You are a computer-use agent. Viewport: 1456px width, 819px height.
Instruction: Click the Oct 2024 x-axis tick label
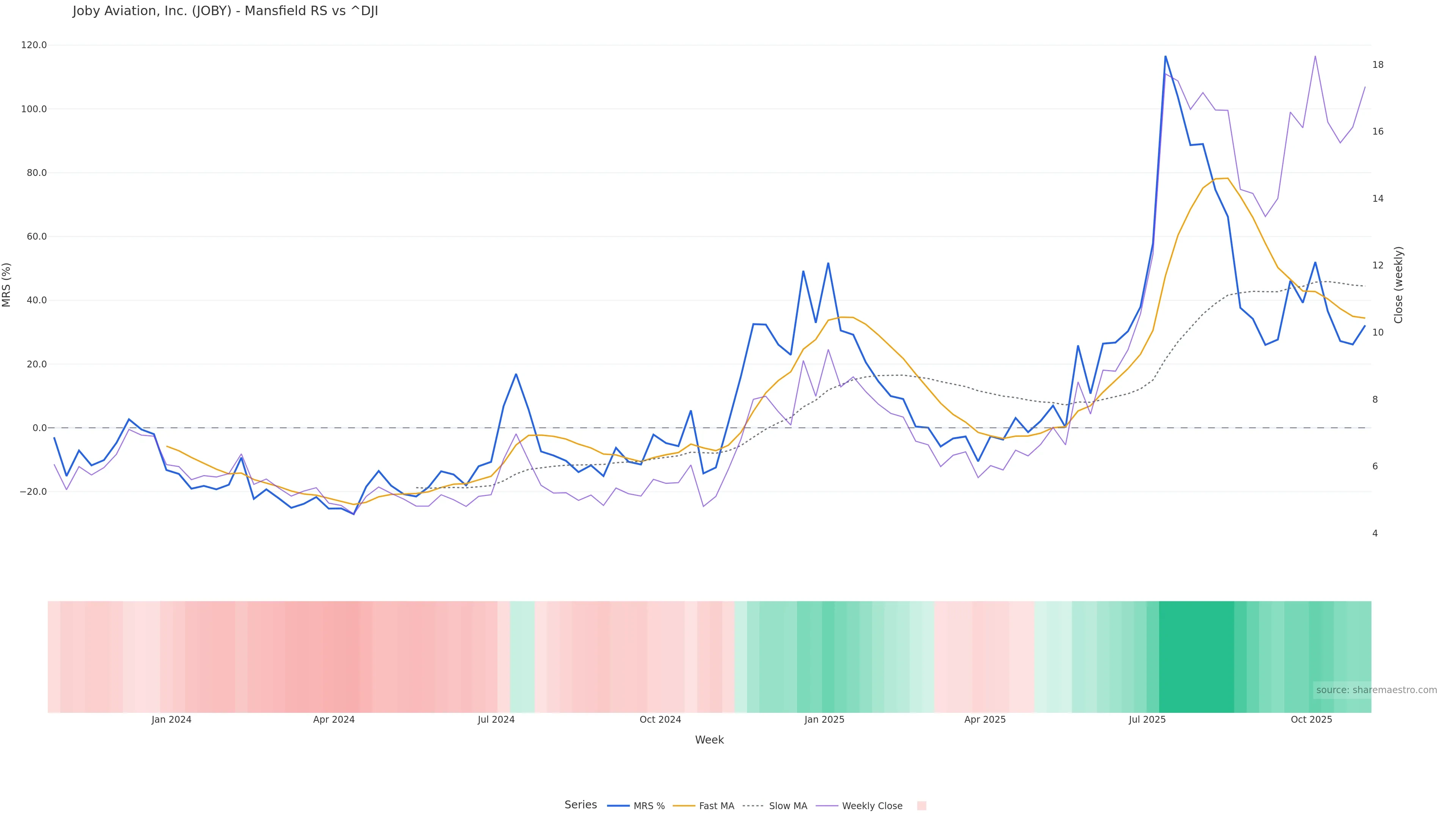coord(660,720)
